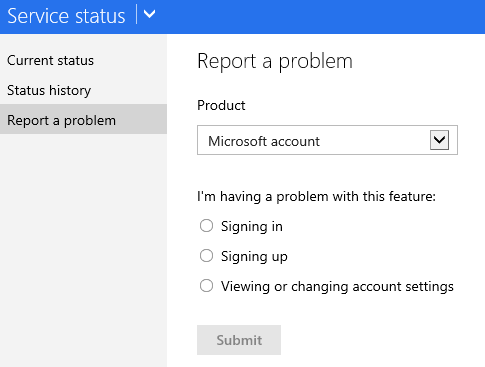The width and height of the screenshot is (485, 367).
Task: Click the Product field label
Action: pos(221,105)
